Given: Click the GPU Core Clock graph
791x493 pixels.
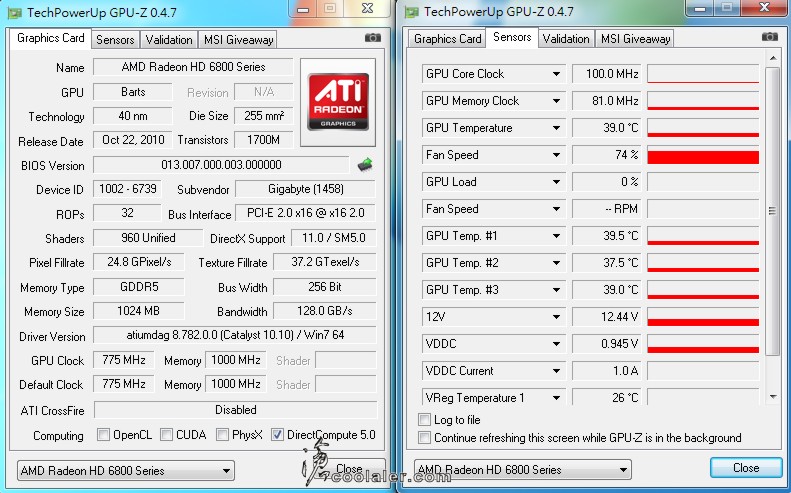Looking at the screenshot, I should click(703, 74).
